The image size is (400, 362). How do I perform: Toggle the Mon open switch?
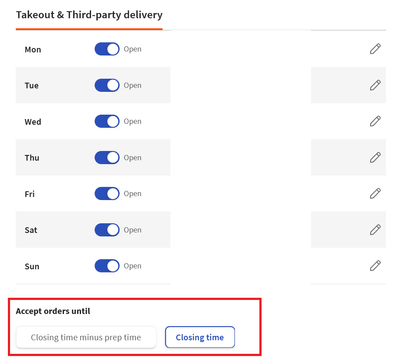pos(107,49)
